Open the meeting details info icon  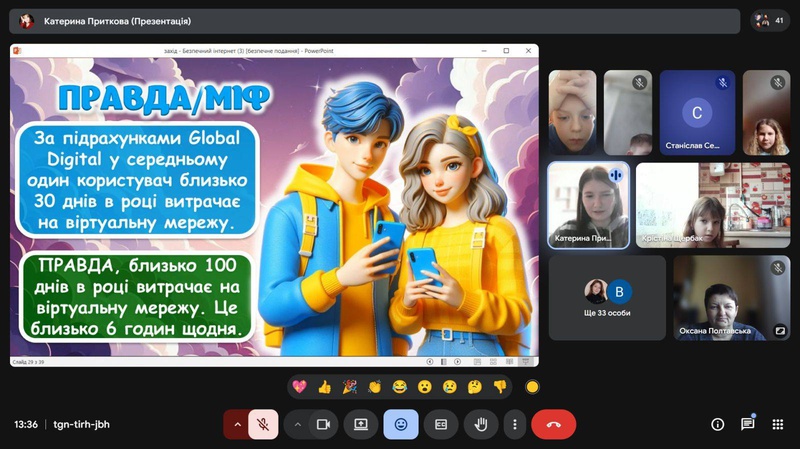pos(717,424)
